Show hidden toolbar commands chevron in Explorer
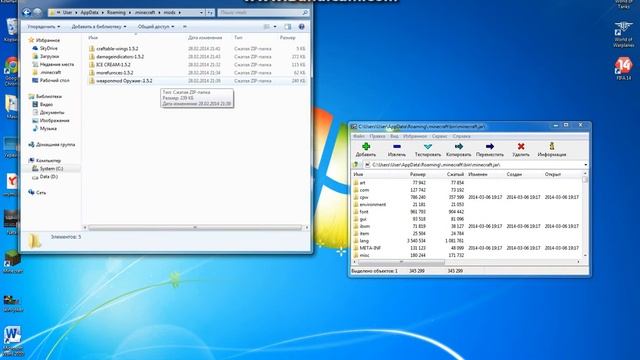 pos(185,27)
